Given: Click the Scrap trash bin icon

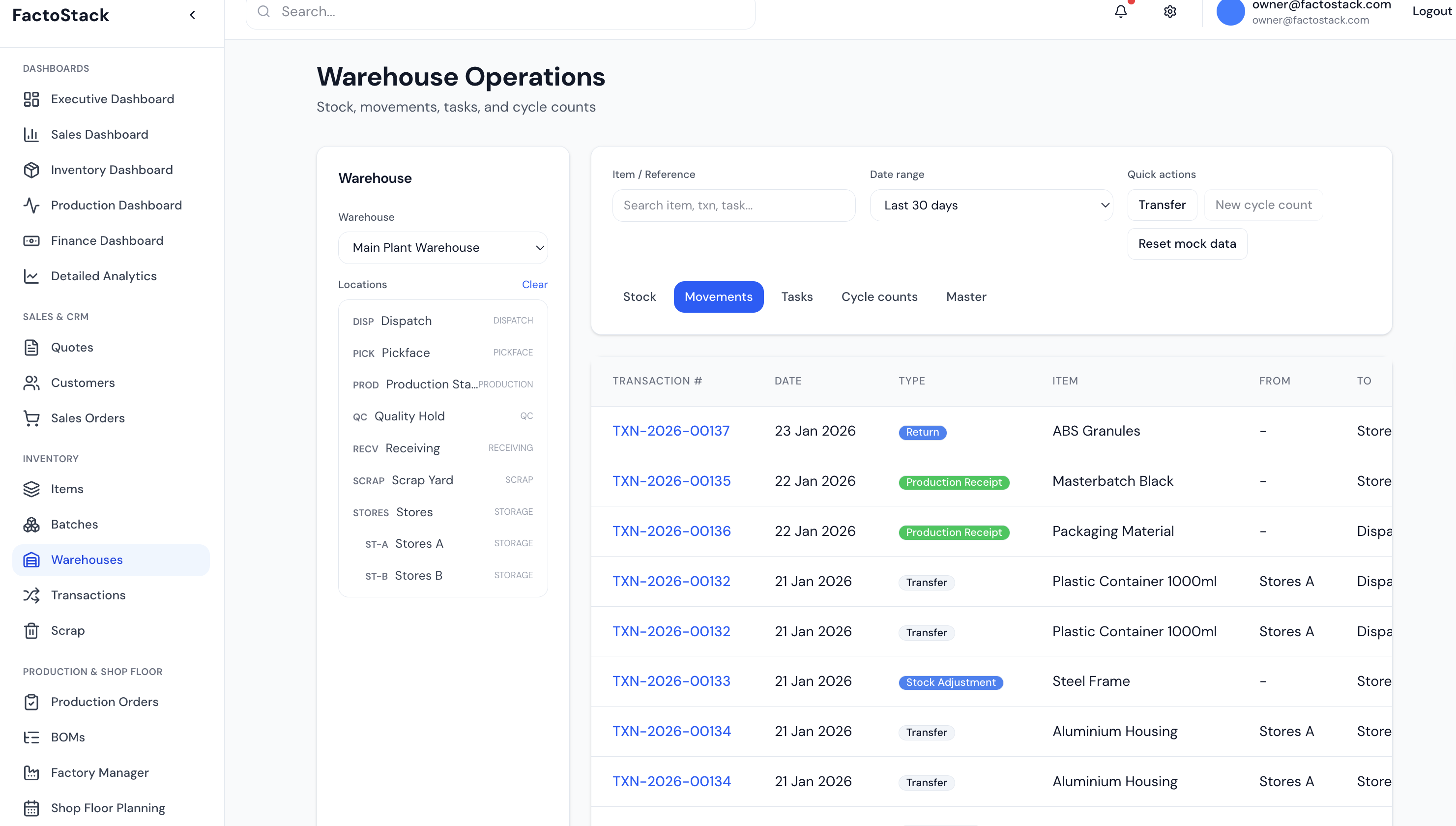Looking at the screenshot, I should click(31, 630).
